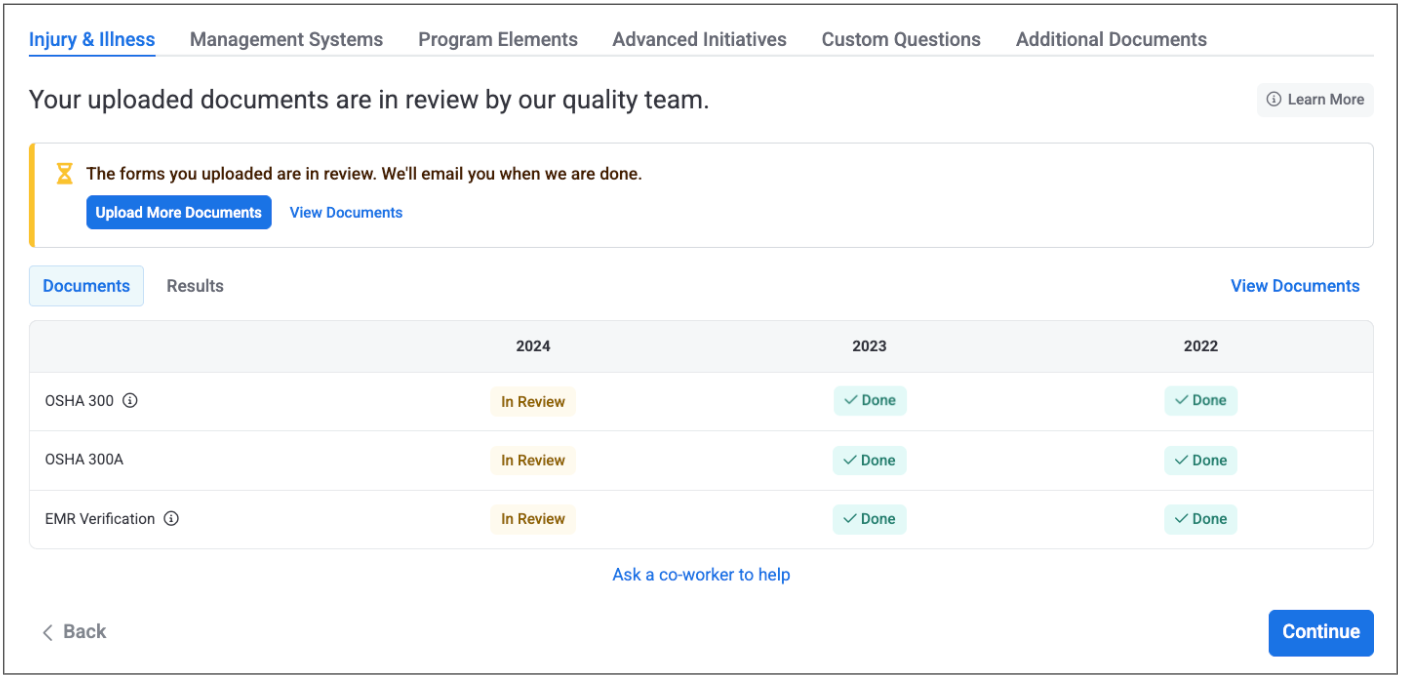1402x678 pixels.
Task: Open the Program Elements tab
Action: coord(497,40)
